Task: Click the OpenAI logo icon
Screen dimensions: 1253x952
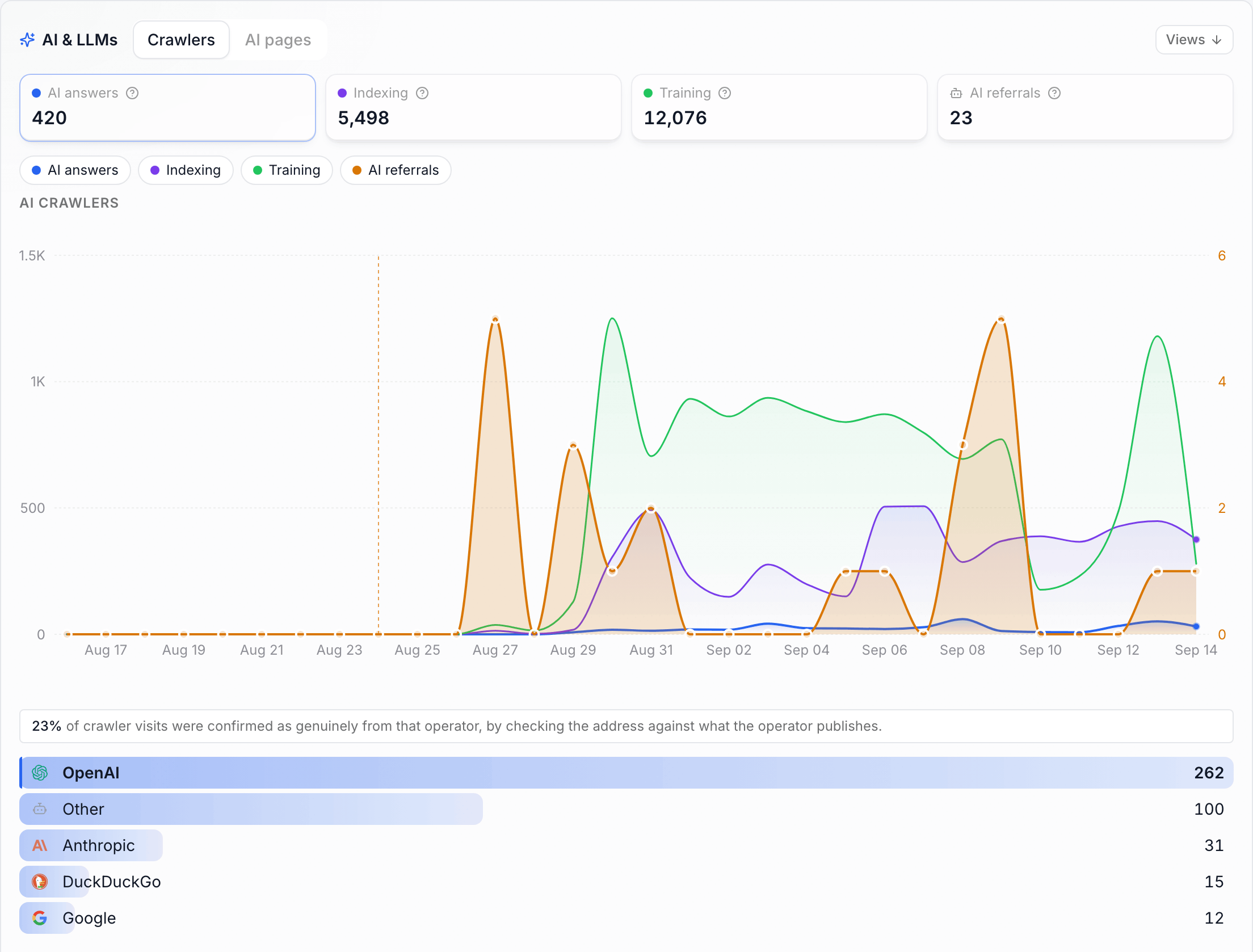Action: (x=40, y=773)
